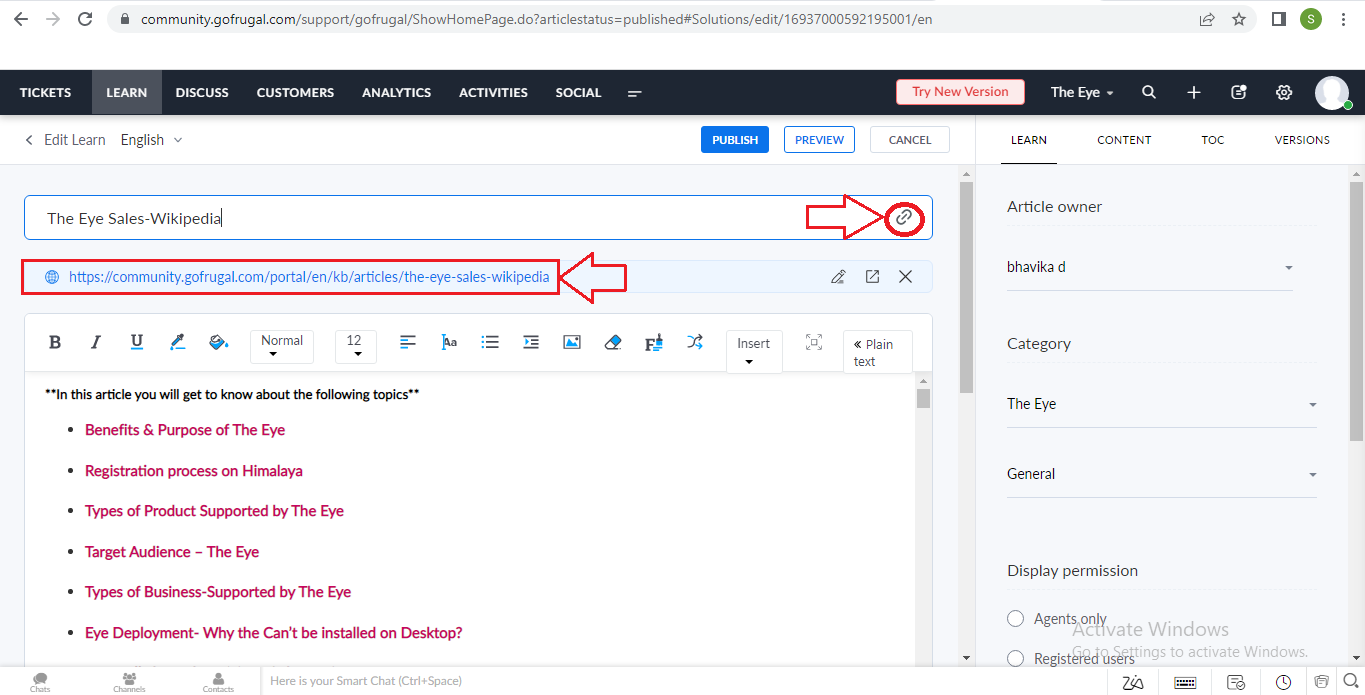Image resolution: width=1365 pixels, height=695 pixels.
Task: Edit the permalink with the pencil icon
Action: point(839,277)
